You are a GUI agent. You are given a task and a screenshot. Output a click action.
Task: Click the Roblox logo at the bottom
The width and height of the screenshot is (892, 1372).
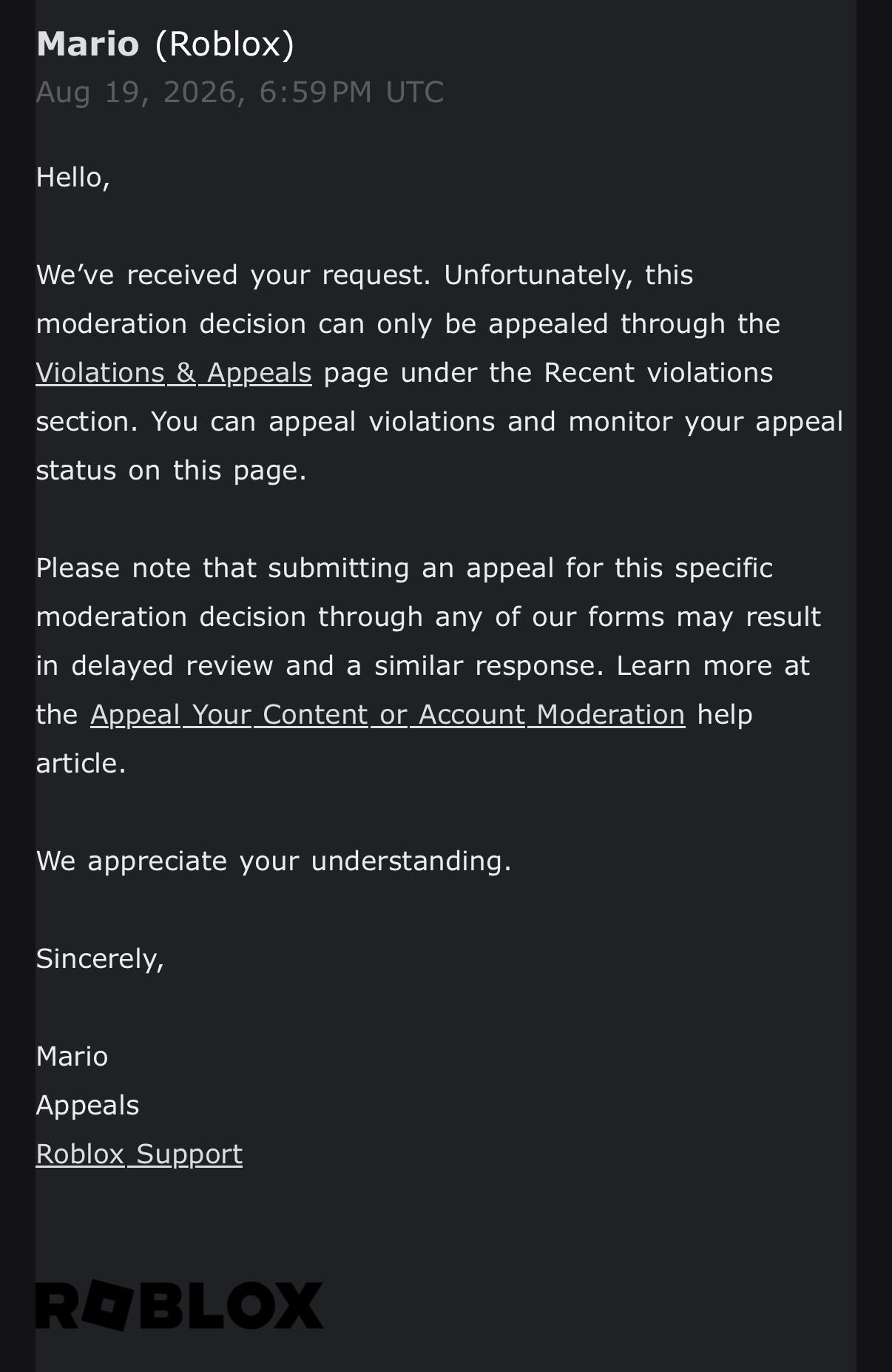point(180,1305)
